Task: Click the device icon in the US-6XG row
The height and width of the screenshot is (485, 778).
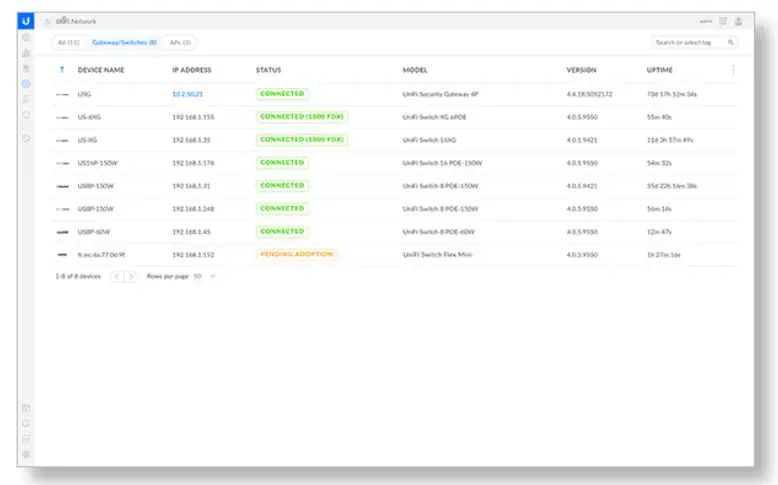Action: (x=63, y=117)
